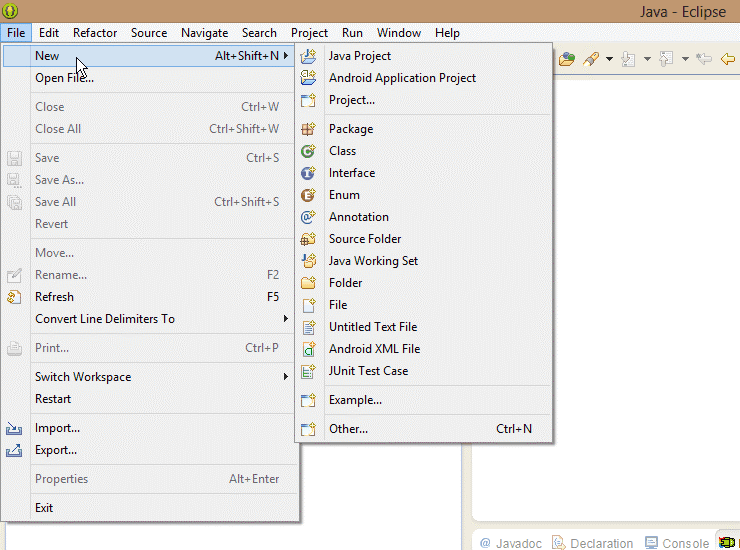Screen dimensions: 740x550
Task: Click the tab icon after Console
Action: tap(727, 543)
